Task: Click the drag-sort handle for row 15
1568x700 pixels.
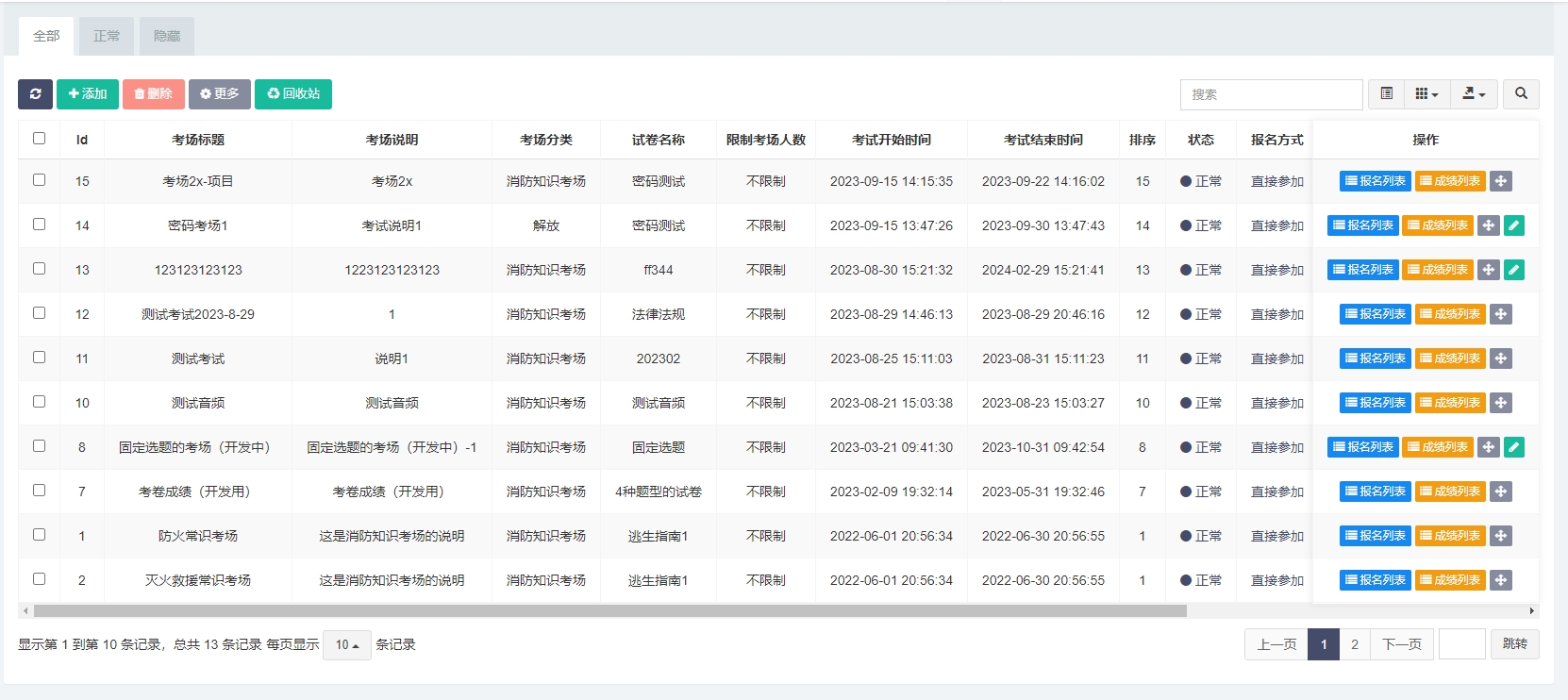Action: point(1501,181)
